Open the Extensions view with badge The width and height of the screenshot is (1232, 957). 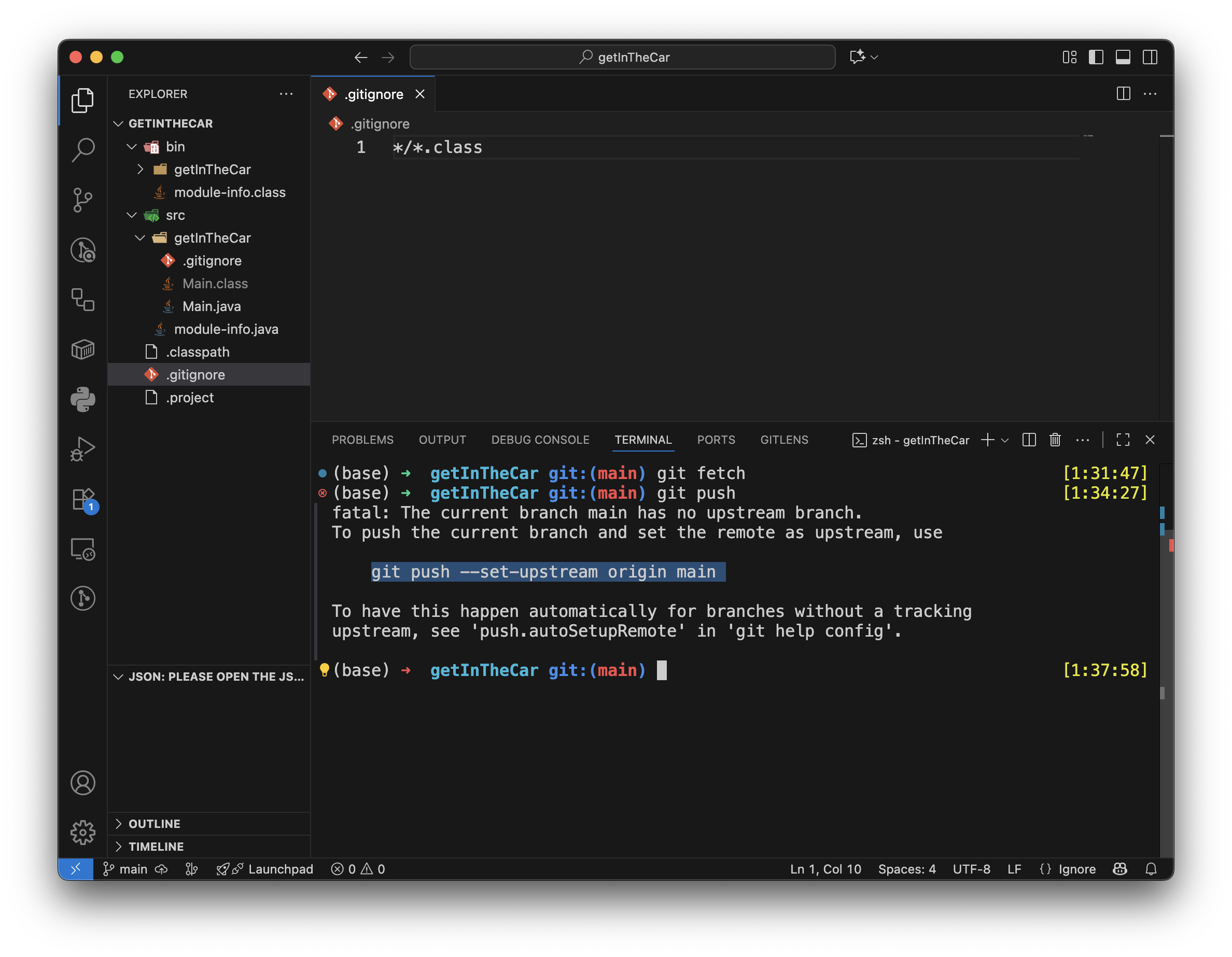pyautogui.click(x=83, y=500)
